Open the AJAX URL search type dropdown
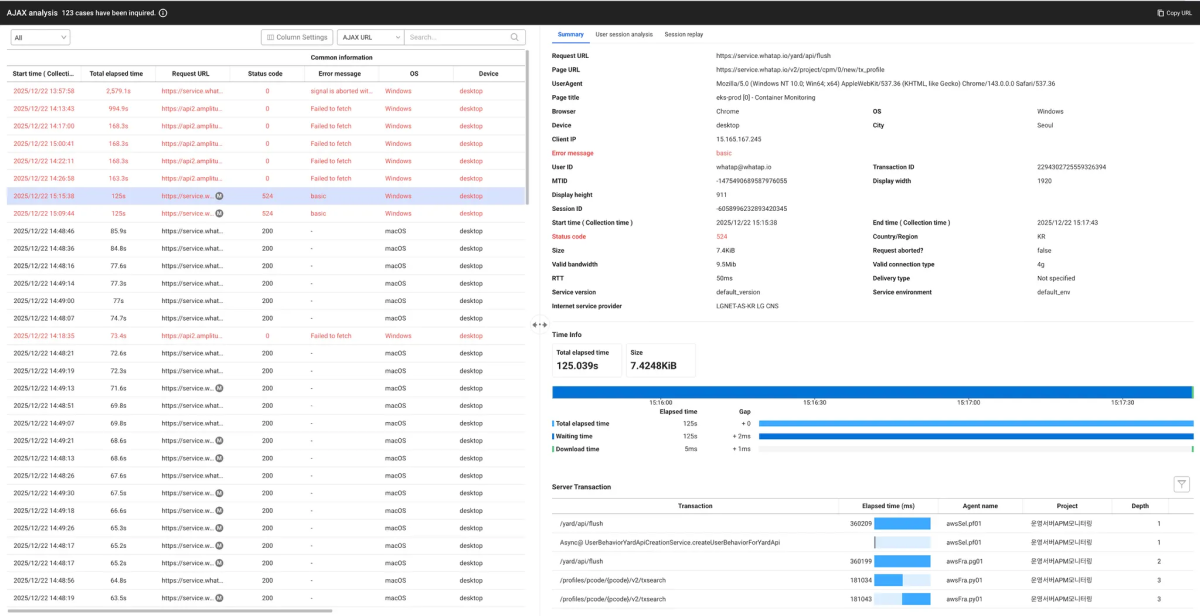1200x616 pixels. point(369,37)
